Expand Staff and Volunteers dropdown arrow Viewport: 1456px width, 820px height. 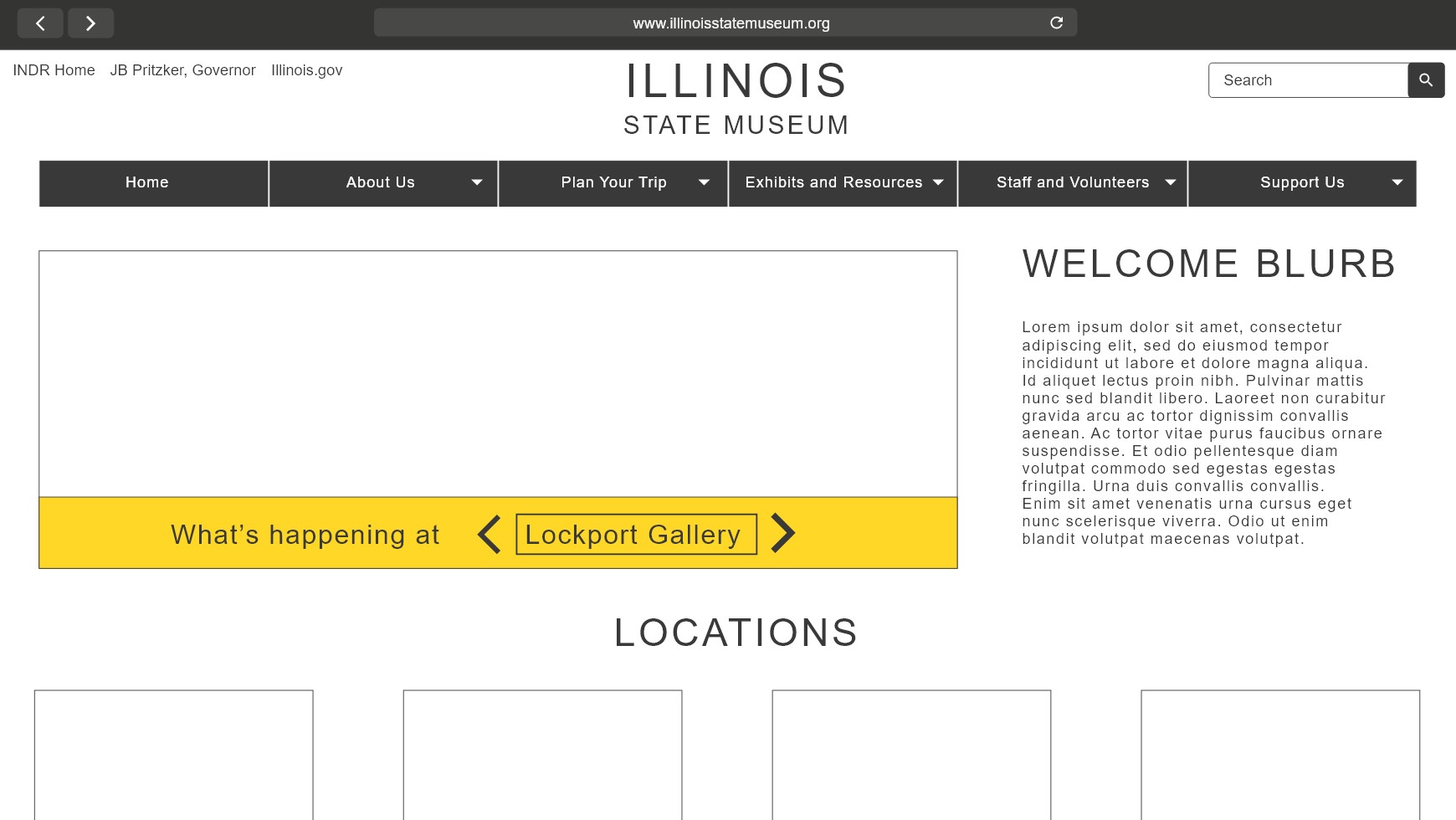pyautogui.click(x=1171, y=182)
